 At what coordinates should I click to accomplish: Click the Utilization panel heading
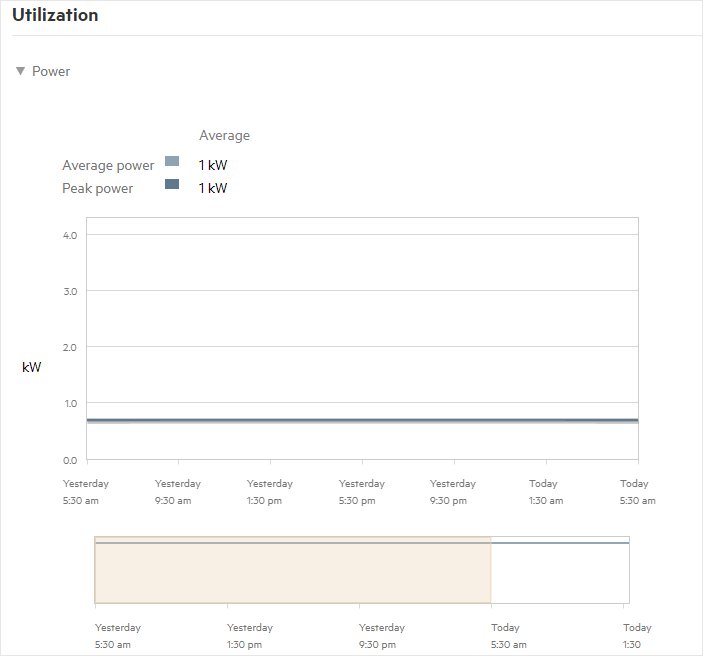55,16
